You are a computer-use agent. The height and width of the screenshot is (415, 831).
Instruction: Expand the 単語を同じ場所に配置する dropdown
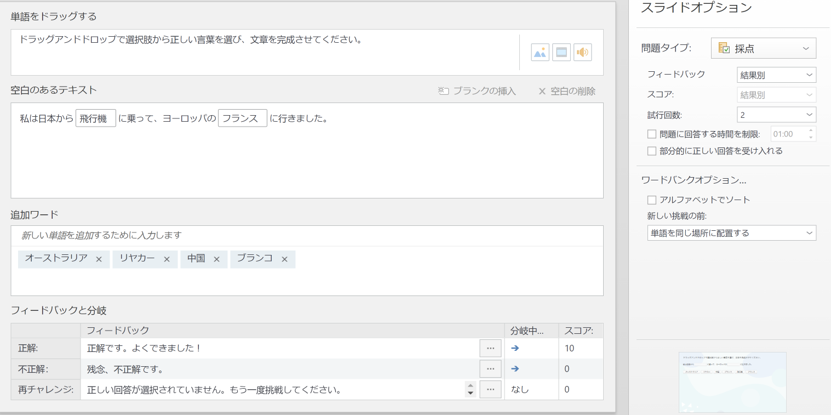coord(731,233)
